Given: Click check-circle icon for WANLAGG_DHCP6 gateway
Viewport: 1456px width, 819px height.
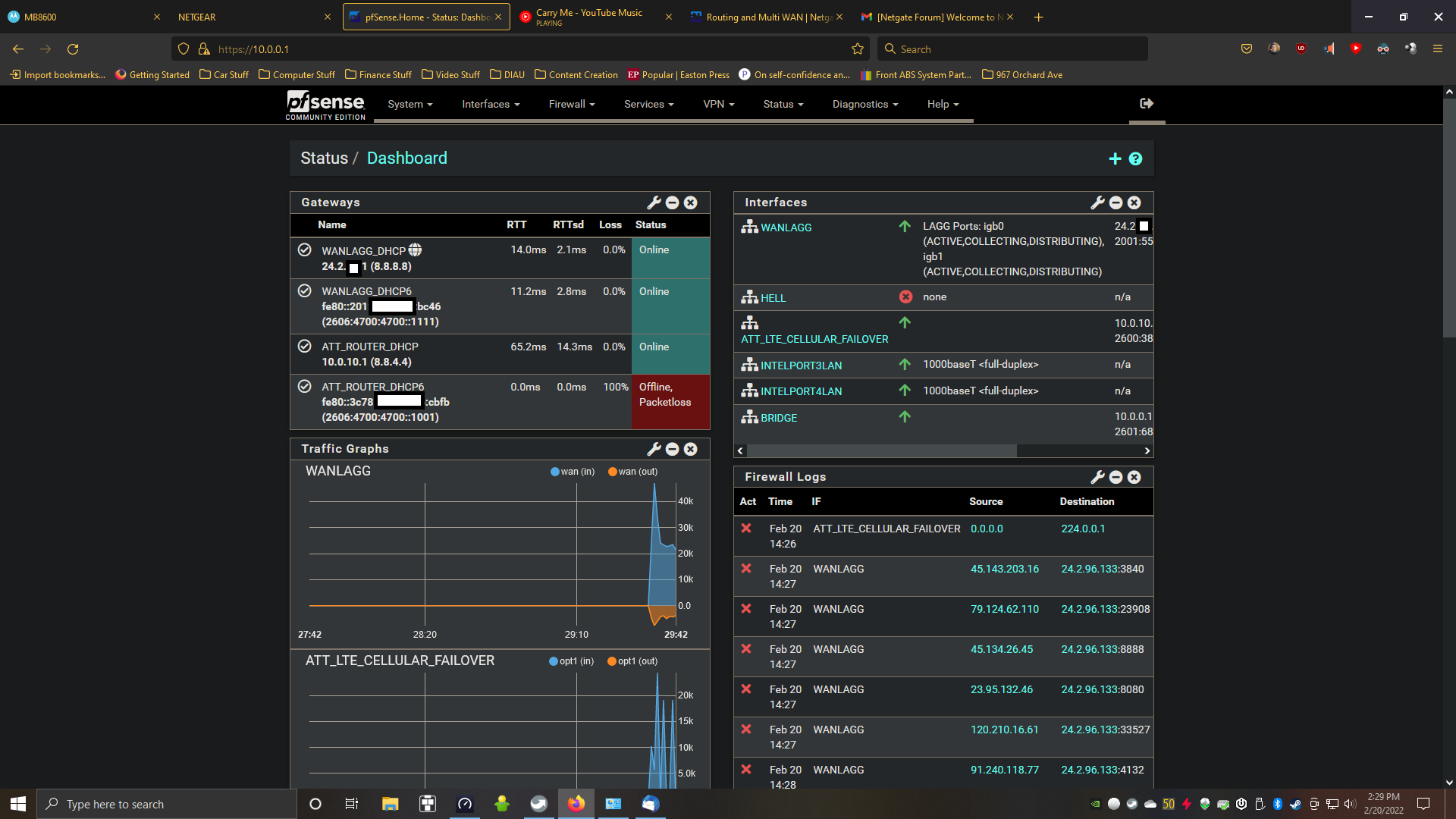Looking at the screenshot, I should pyautogui.click(x=305, y=290).
